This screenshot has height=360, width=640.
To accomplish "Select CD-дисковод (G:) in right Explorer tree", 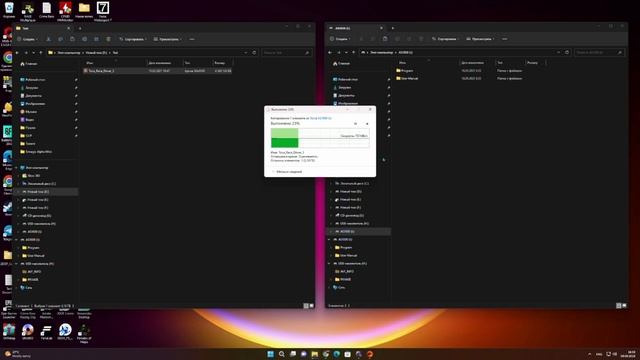I will tap(349, 216).
